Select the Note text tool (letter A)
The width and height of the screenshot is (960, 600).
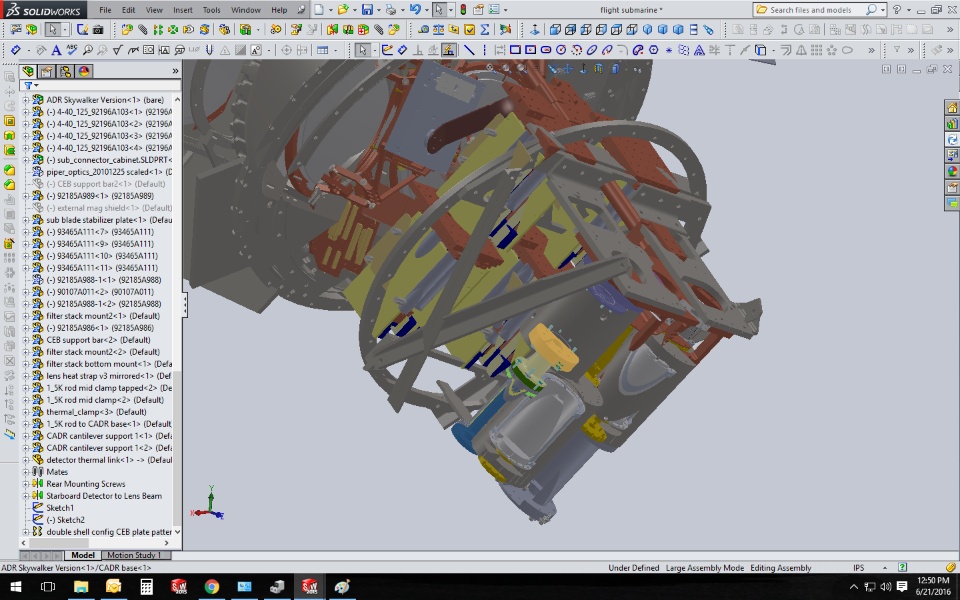coord(56,50)
